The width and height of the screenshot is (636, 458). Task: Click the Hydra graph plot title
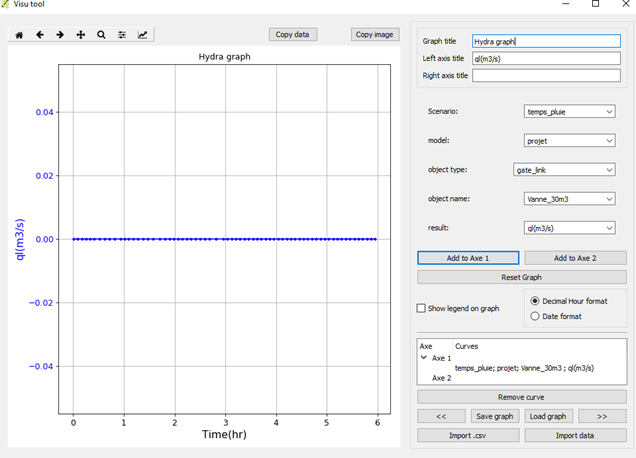(x=224, y=57)
